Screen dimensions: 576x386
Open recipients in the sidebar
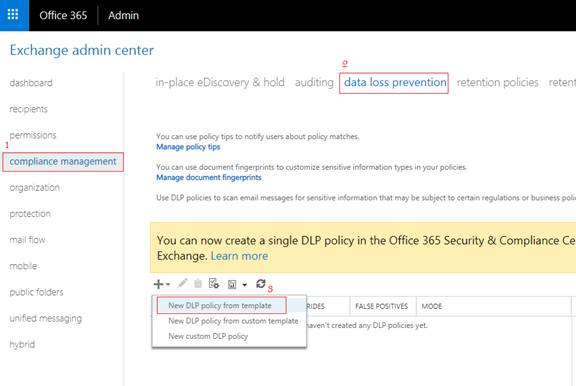(28, 109)
